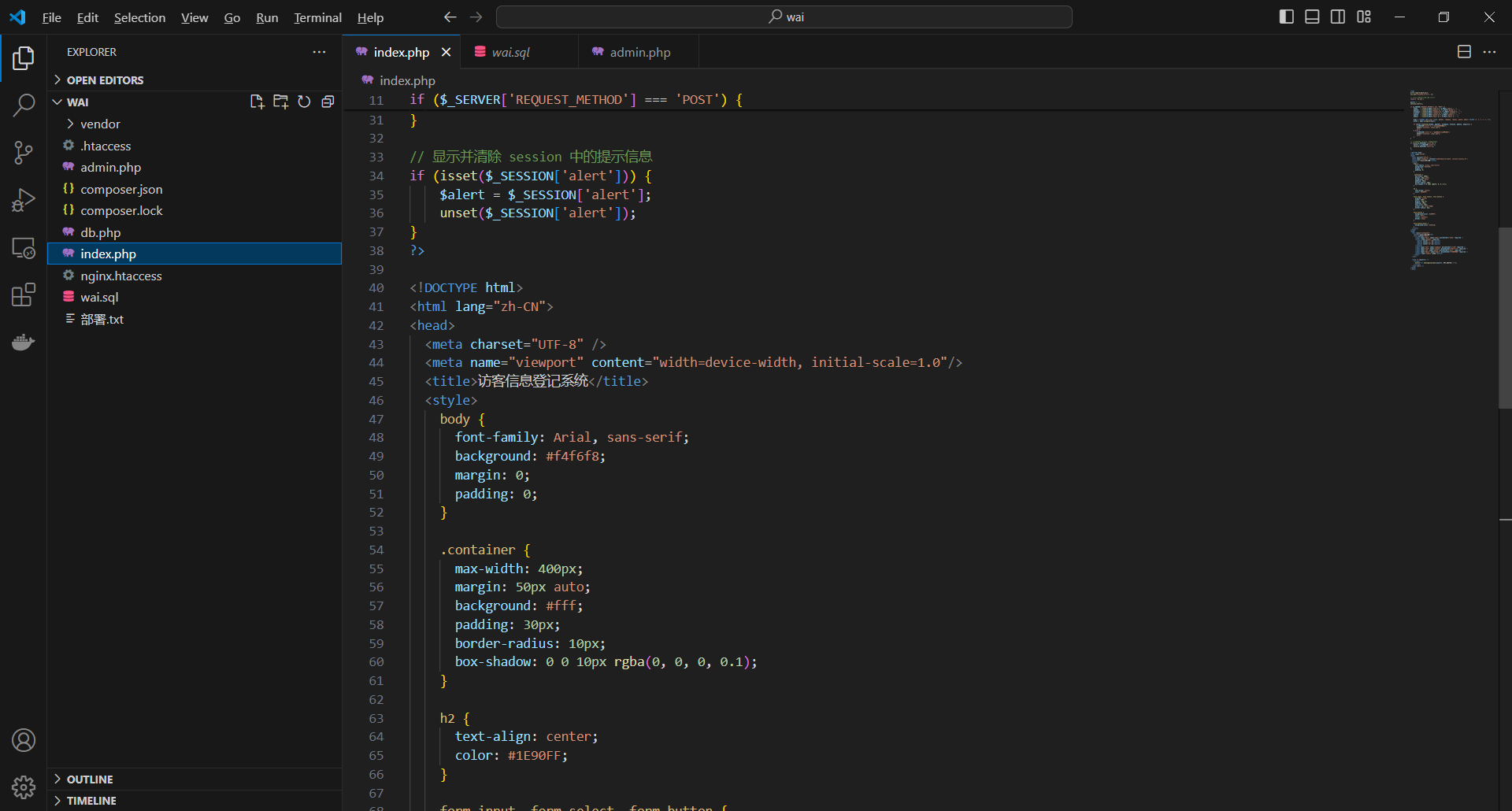Expand the TIMELINE section

click(195, 801)
